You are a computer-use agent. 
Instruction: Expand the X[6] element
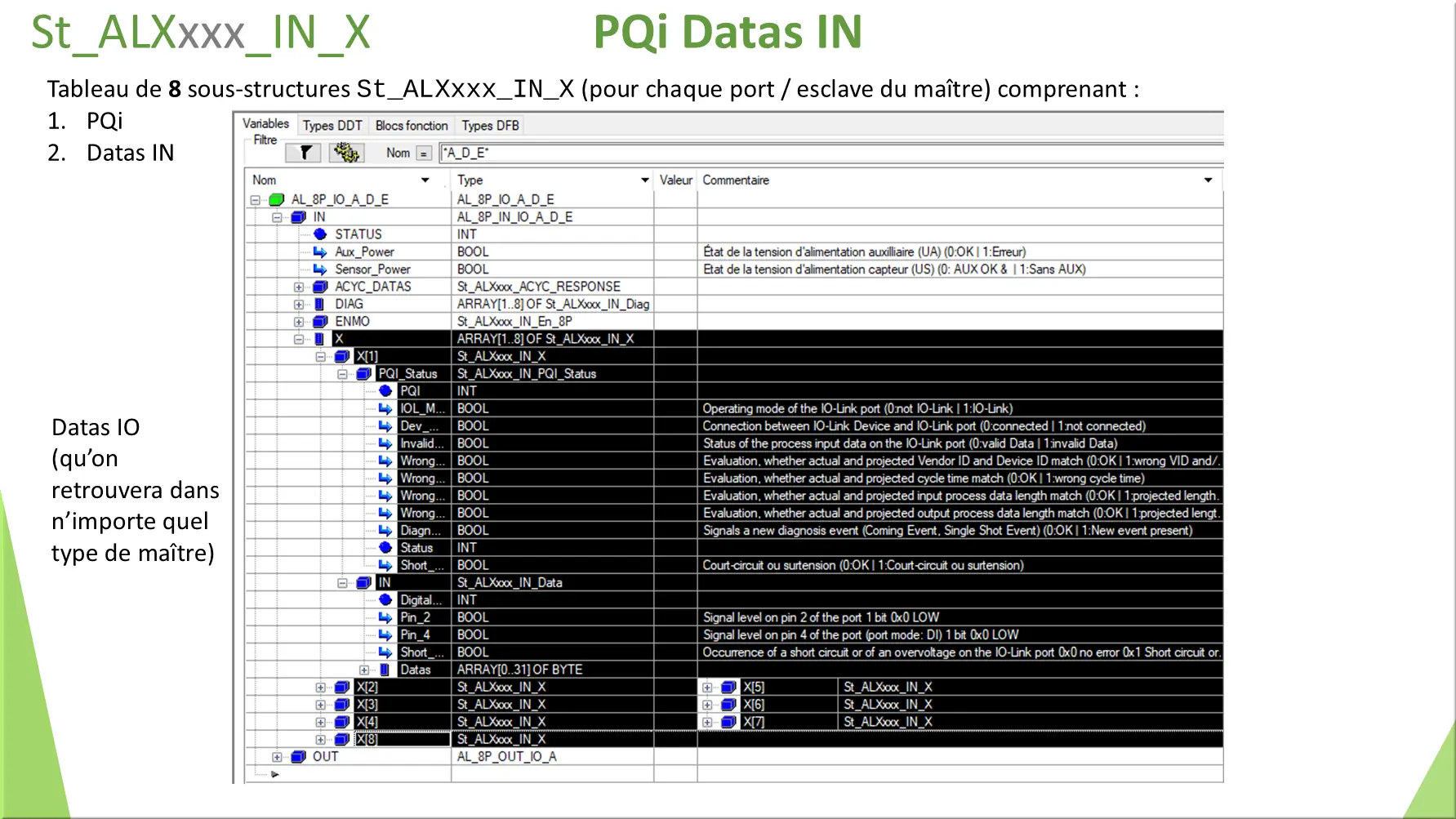(x=707, y=705)
